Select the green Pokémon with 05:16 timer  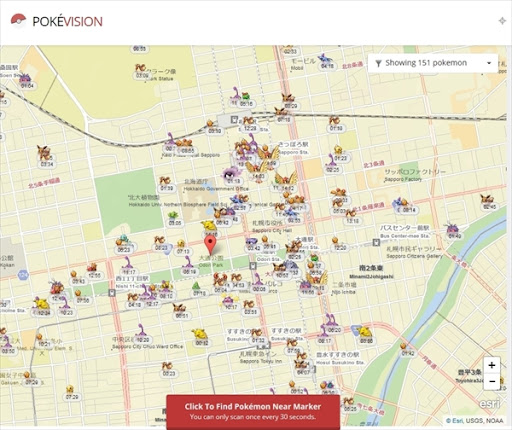point(246,99)
